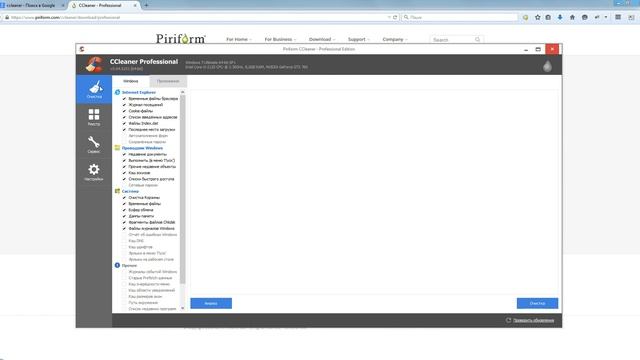Open the Firefox downloads arrow icon
The image size is (640, 360).
(x=560, y=18)
